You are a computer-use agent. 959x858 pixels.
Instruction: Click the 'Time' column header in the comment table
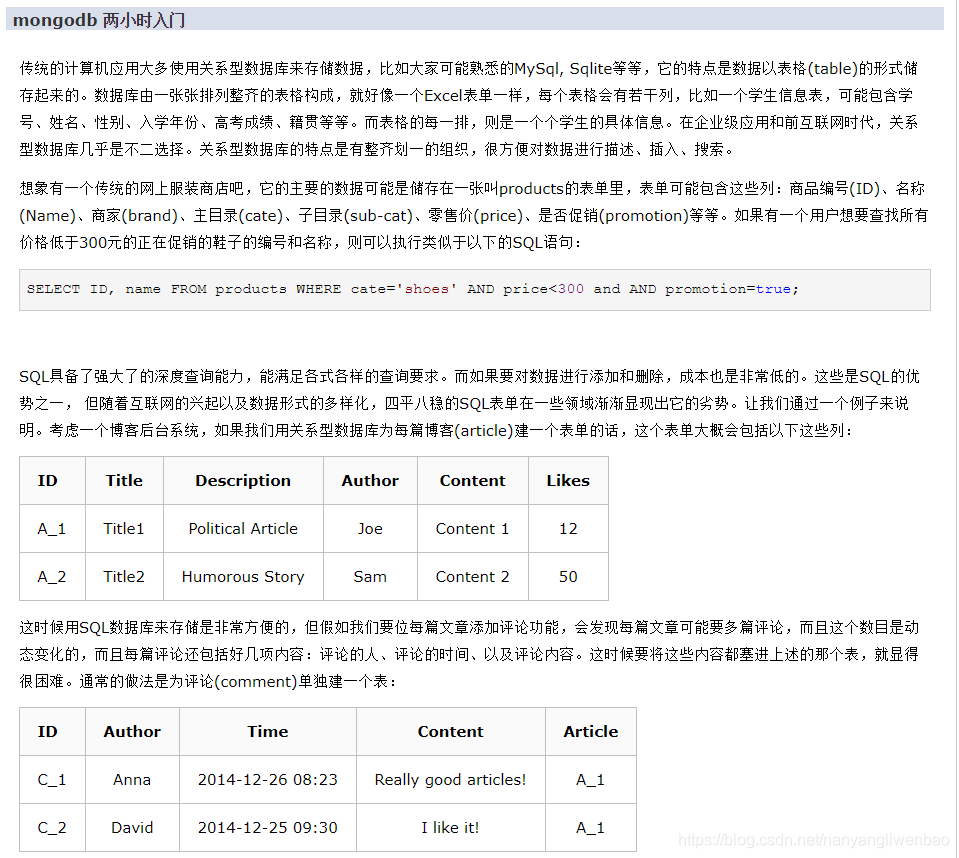(x=268, y=731)
